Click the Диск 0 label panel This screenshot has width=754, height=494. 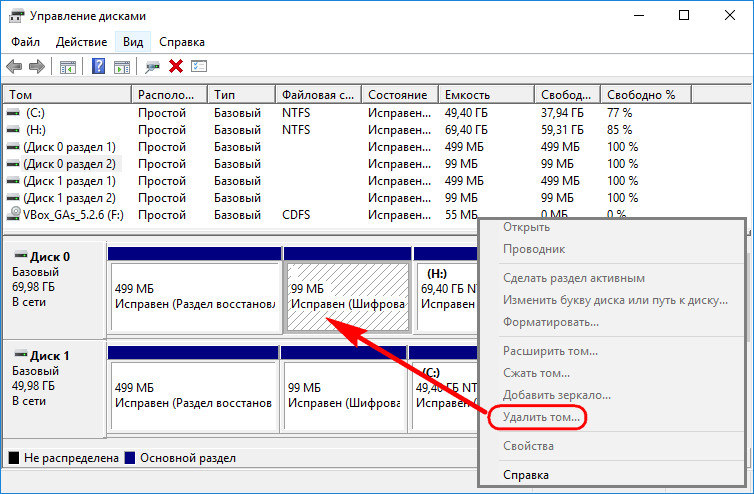click(x=54, y=290)
